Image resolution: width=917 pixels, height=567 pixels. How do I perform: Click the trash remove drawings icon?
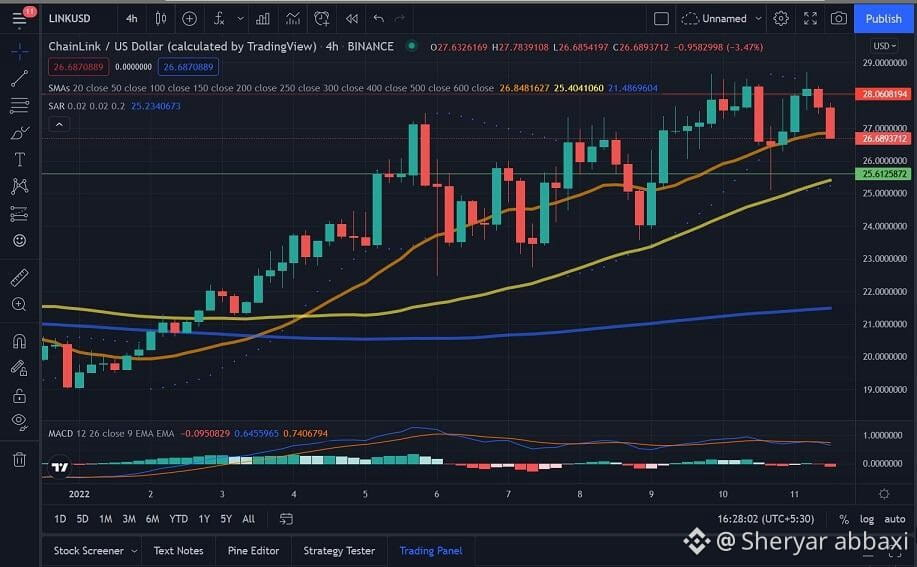[19, 459]
